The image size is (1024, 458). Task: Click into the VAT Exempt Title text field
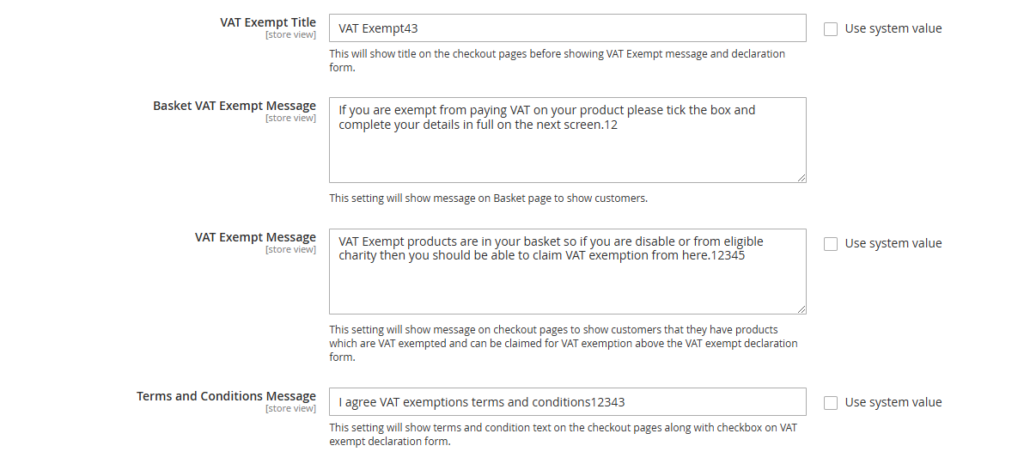(567, 28)
